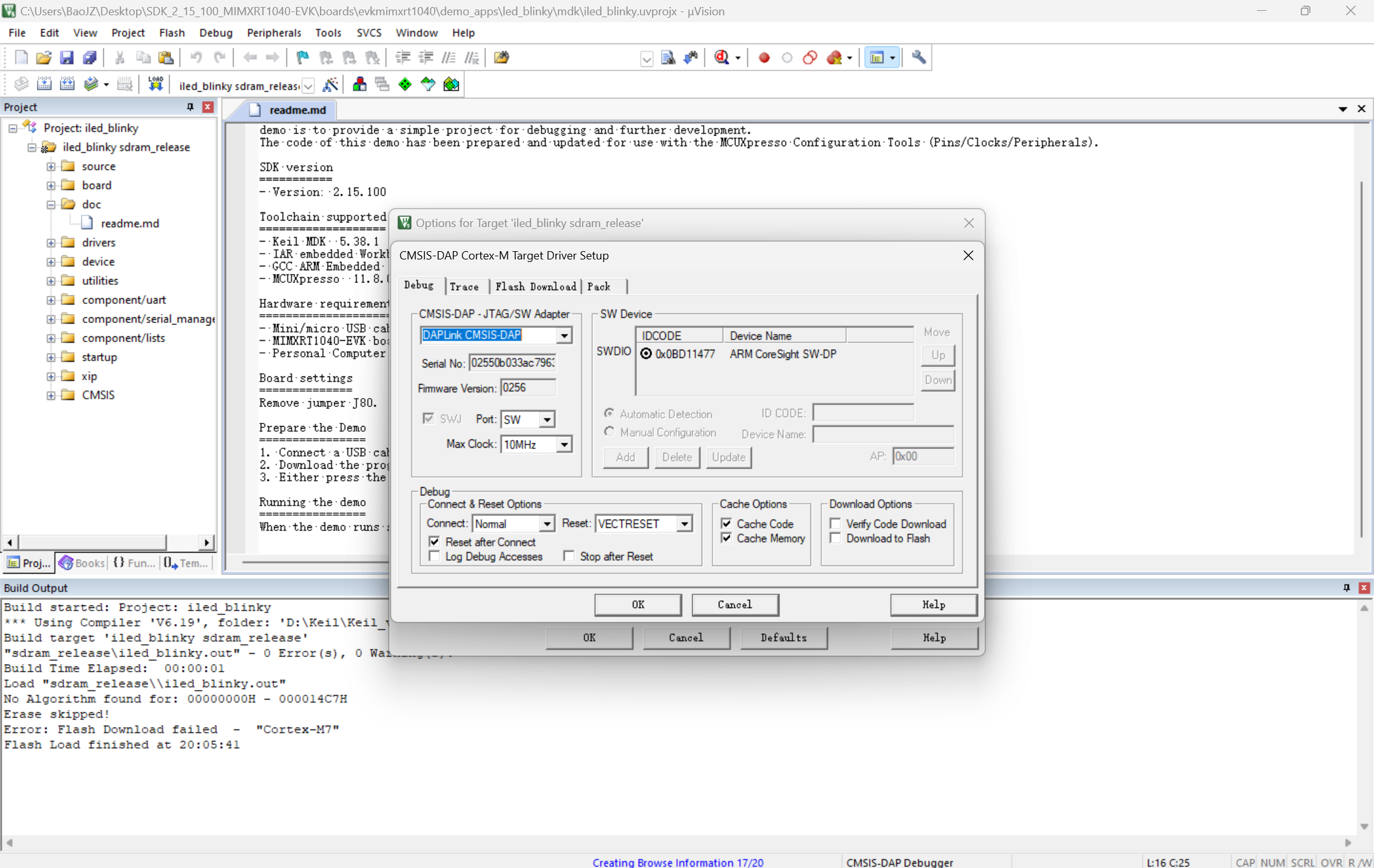Click OK in Target Driver Setup dialog
Viewport: 1374px width, 868px height.
[637, 604]
